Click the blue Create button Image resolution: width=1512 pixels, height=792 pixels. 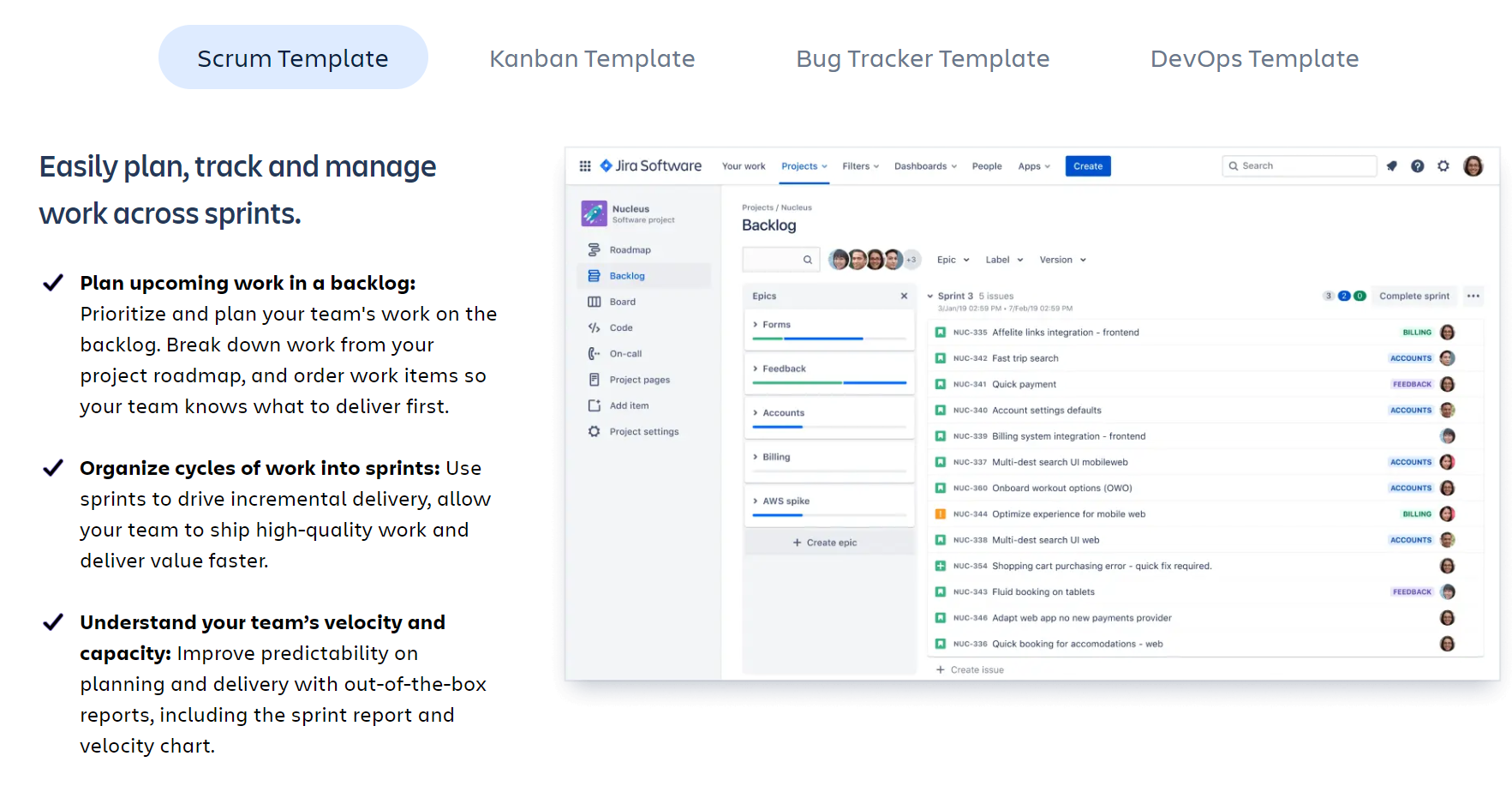pos(1088,166)
